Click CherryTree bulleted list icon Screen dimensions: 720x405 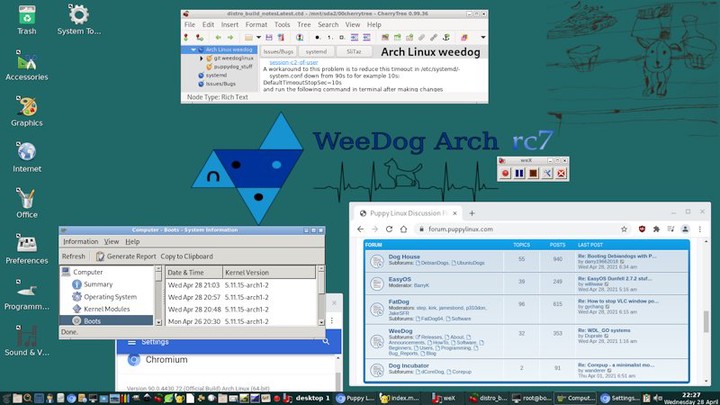(x=317, y=37)
